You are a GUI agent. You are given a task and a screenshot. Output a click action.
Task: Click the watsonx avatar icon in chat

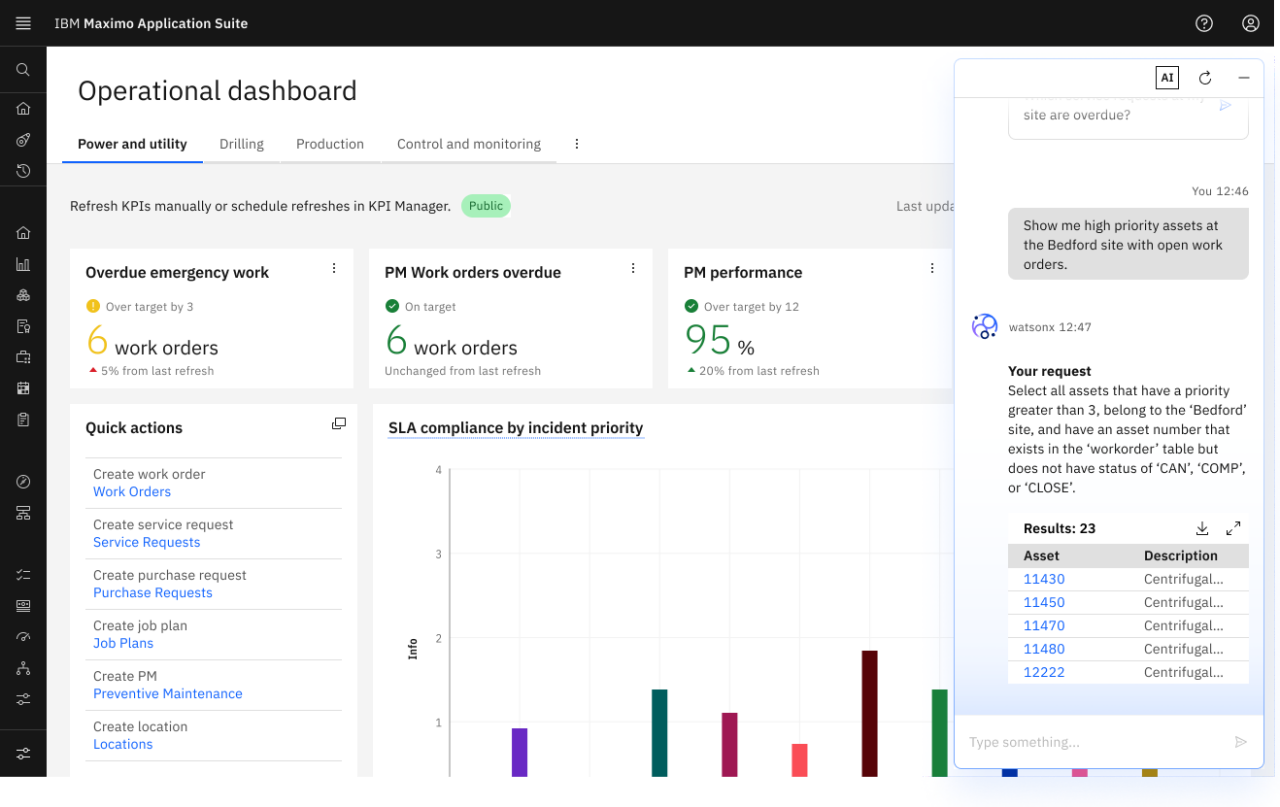click(x=985, y=327)
